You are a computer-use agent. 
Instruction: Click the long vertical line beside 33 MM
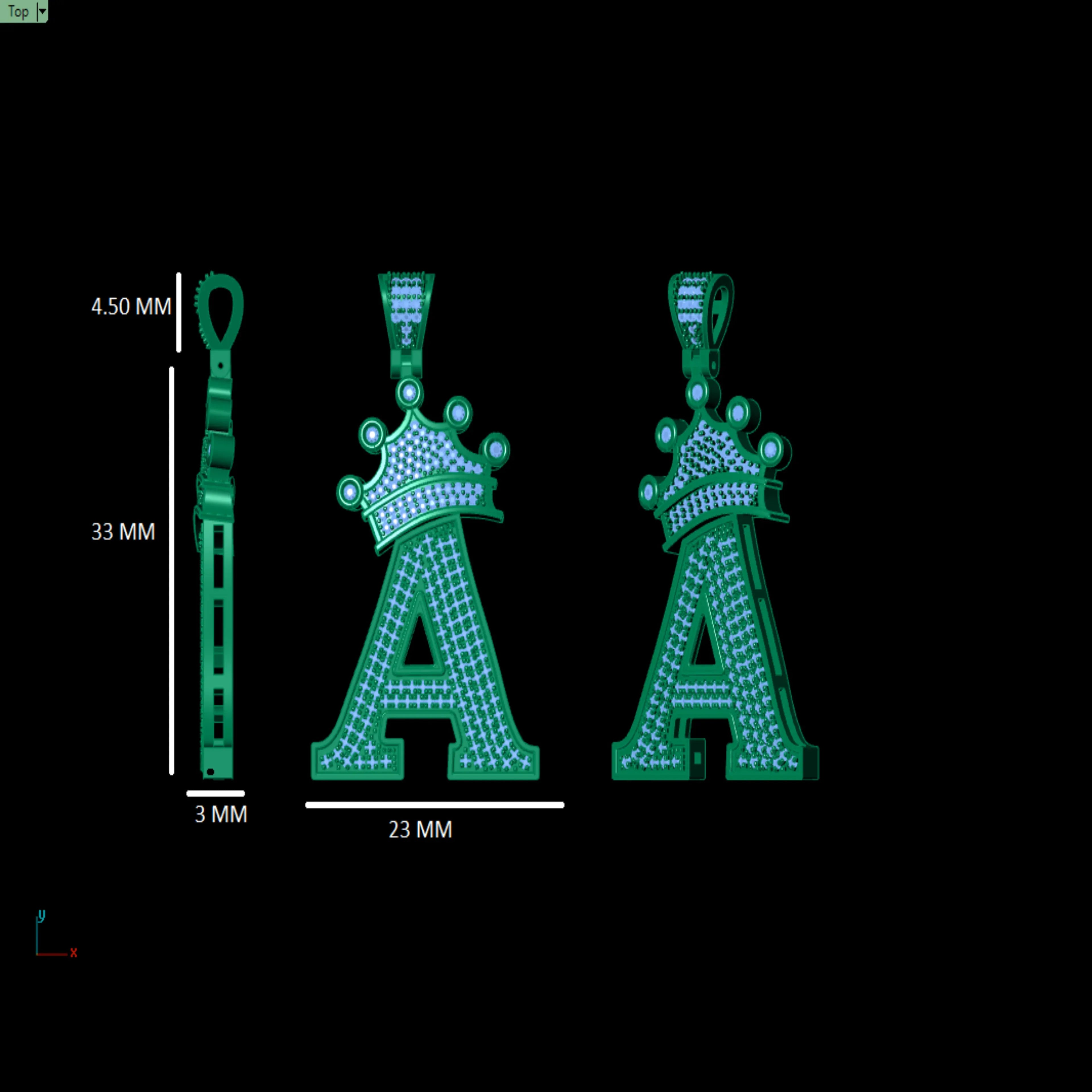(171, 571)
